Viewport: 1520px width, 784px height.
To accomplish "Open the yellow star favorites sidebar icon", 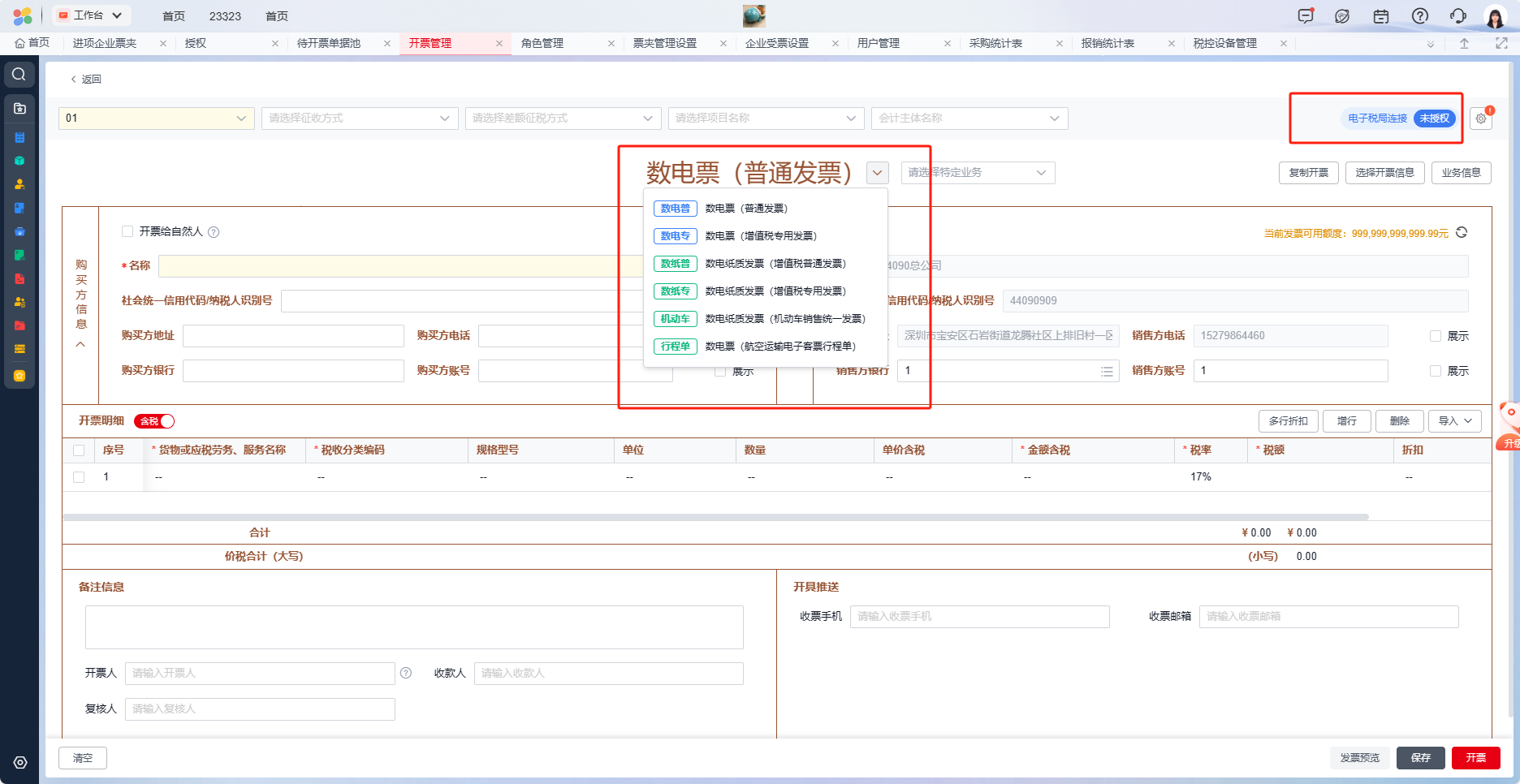I will (19, 376).
